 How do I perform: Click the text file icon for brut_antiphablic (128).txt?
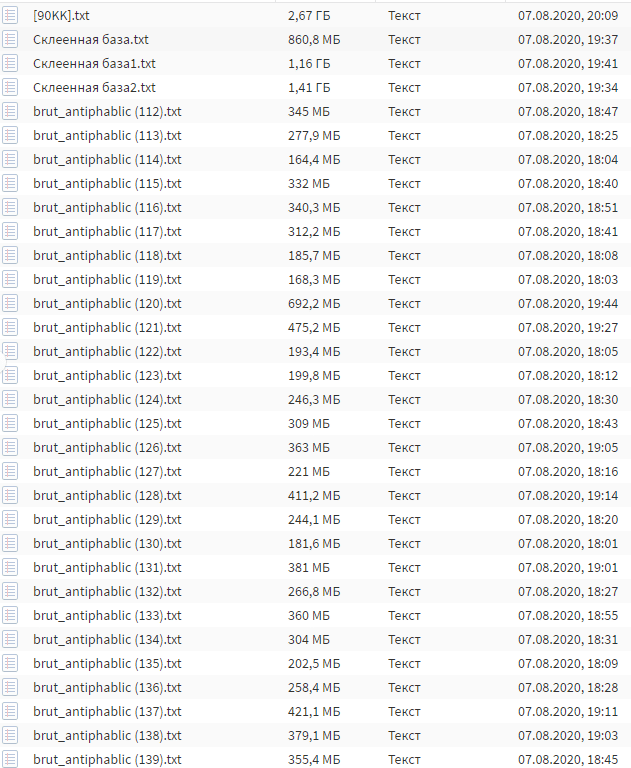10,495
